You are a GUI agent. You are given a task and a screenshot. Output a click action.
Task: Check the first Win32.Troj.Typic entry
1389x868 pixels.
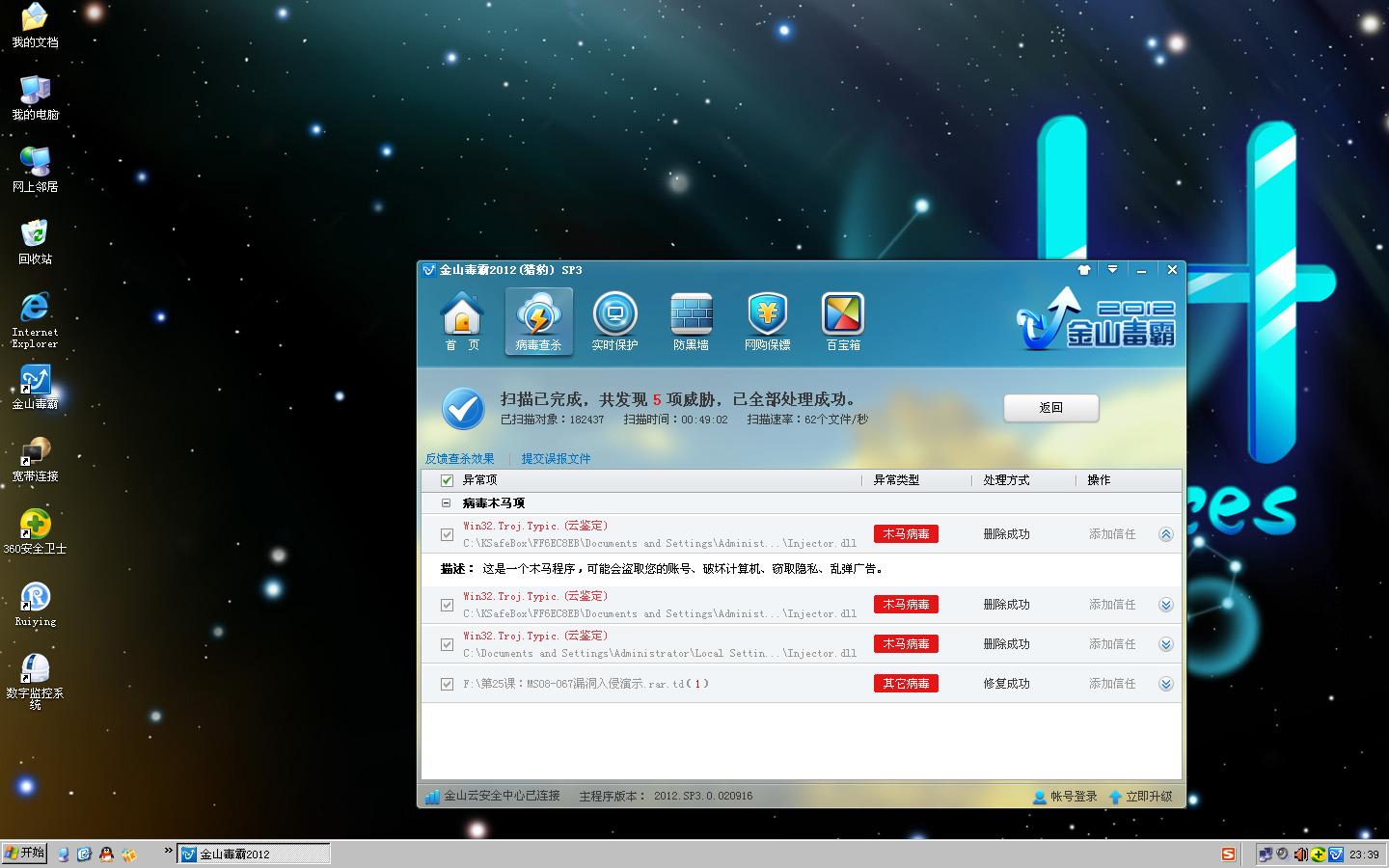tap(447, 533)
